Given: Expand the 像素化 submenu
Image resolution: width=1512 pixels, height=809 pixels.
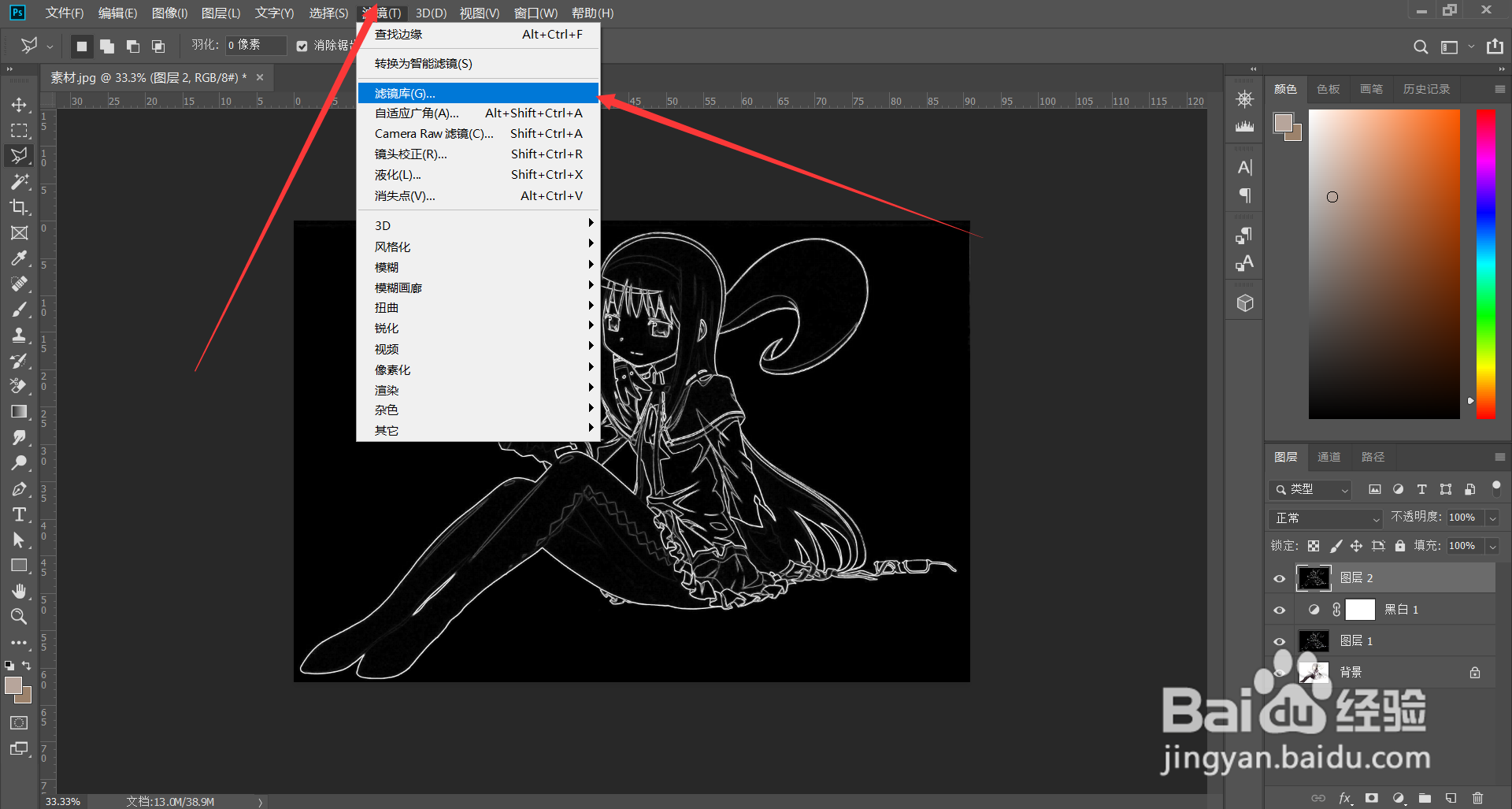Looking at the screenshot, I should 478,369.
